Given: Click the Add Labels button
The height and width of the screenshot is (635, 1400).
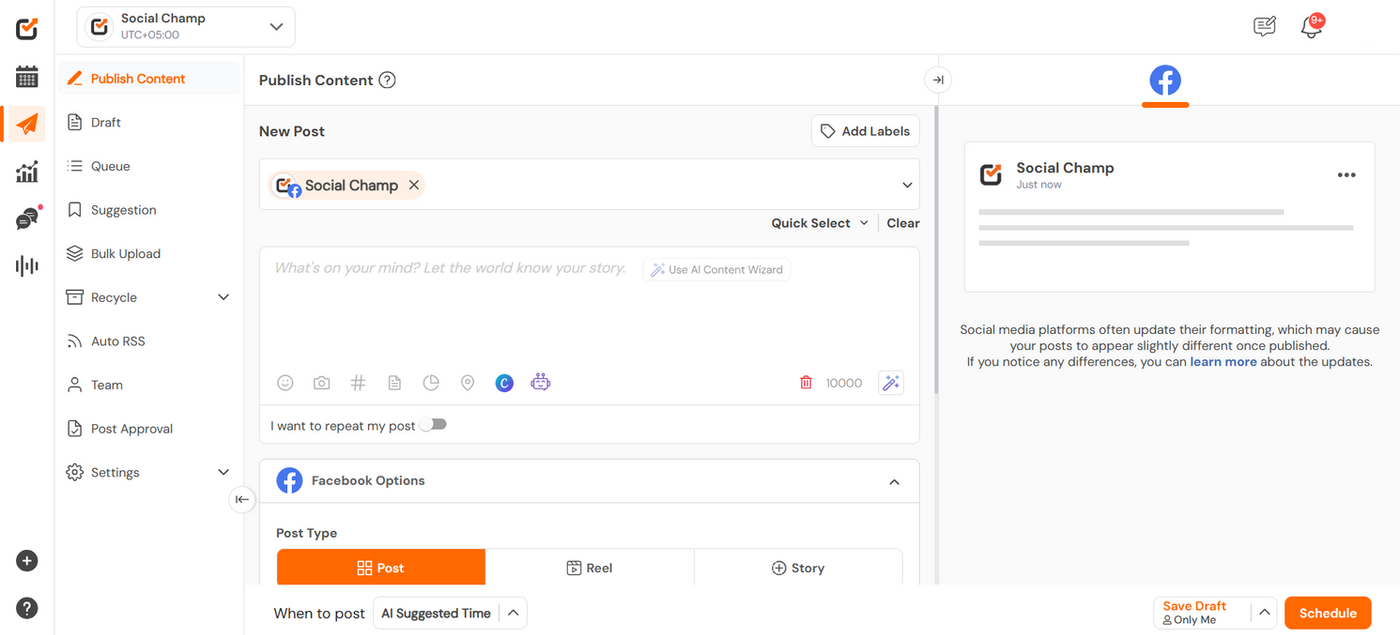Looking at the screenshot, I should coord(865,131).
